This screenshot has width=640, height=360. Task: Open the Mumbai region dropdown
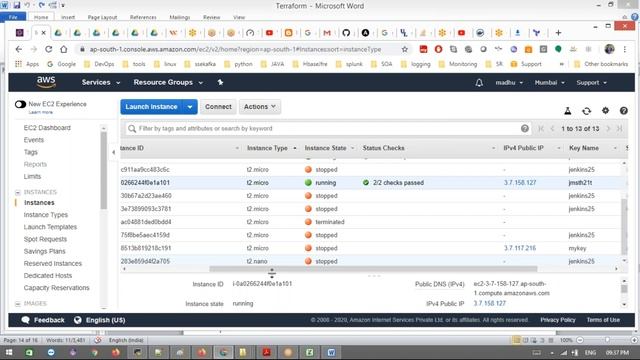[x=549, y=82]
